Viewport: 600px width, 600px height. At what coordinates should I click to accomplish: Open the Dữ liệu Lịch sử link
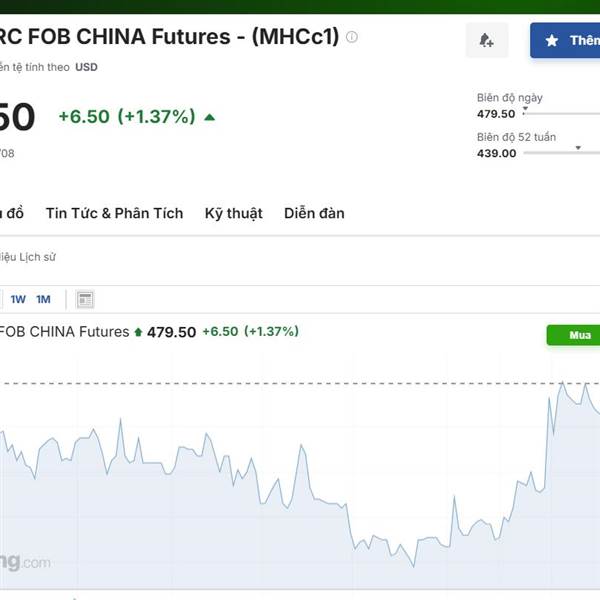click(x=28, y=257)
